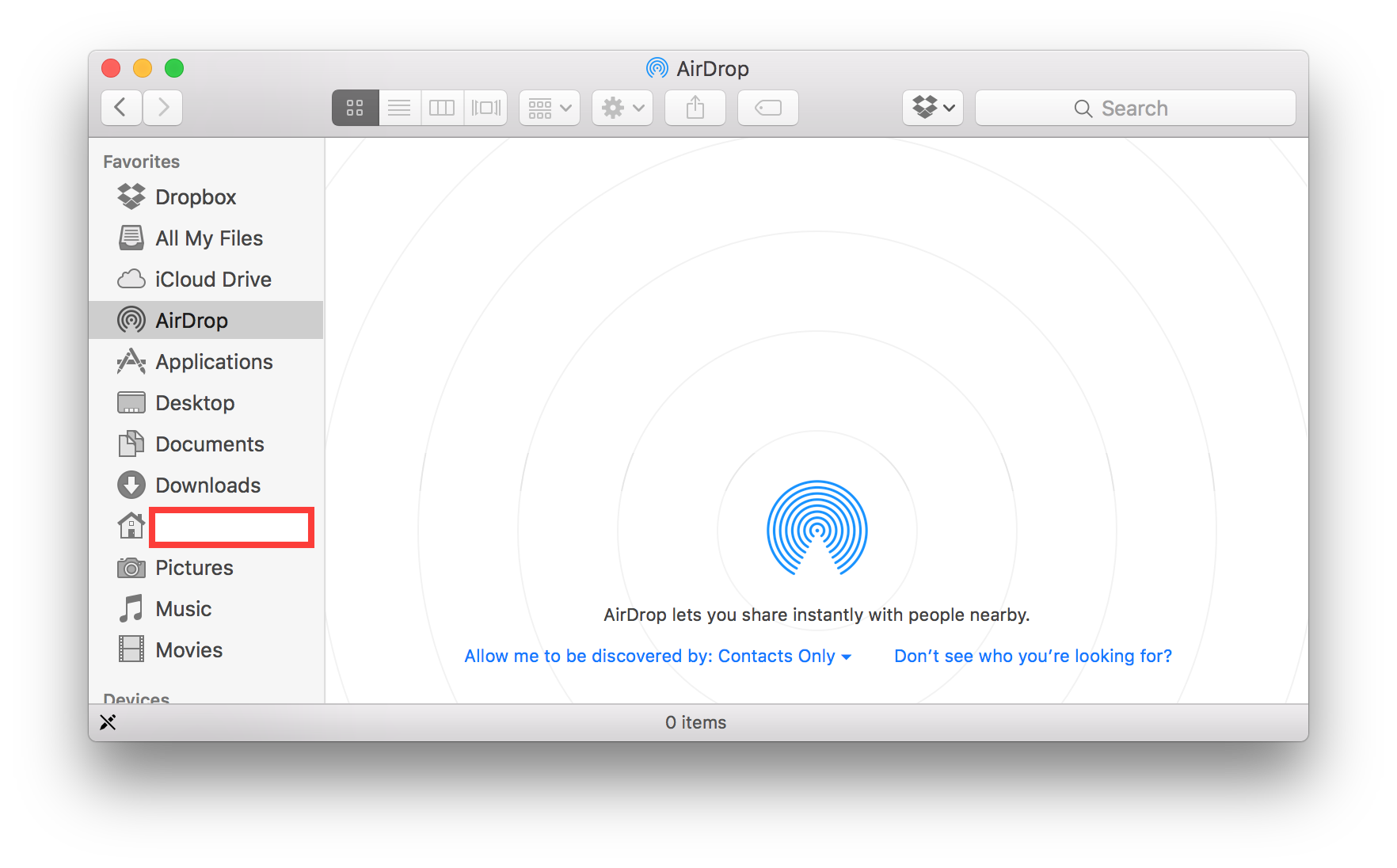This screenshot has height=868, width=1397.
Task: Select Music in the sidebar
Action: (x=206, y=609)
